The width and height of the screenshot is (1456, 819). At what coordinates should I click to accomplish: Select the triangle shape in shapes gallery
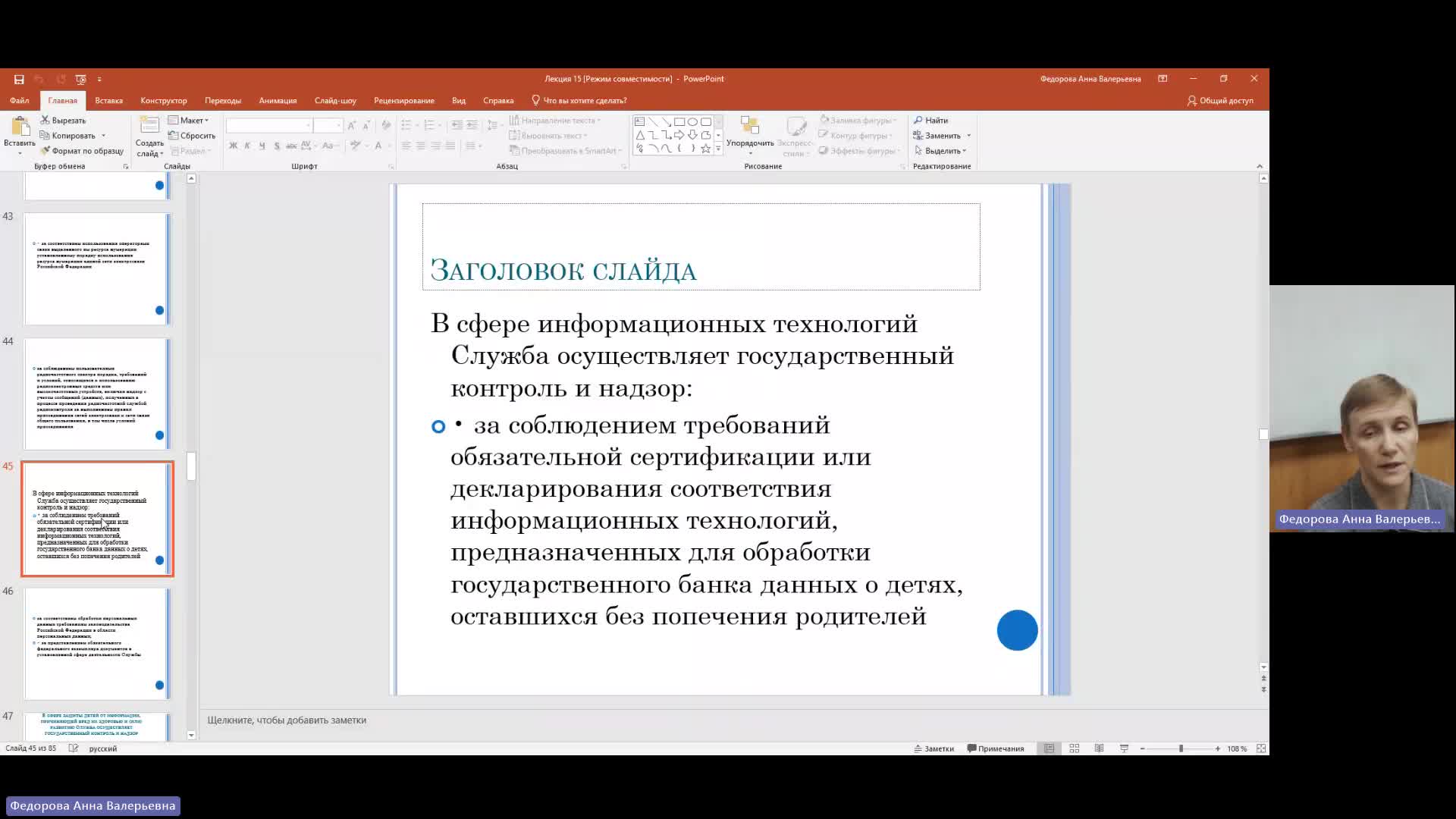pyautogui.click(x=639, y=135)
